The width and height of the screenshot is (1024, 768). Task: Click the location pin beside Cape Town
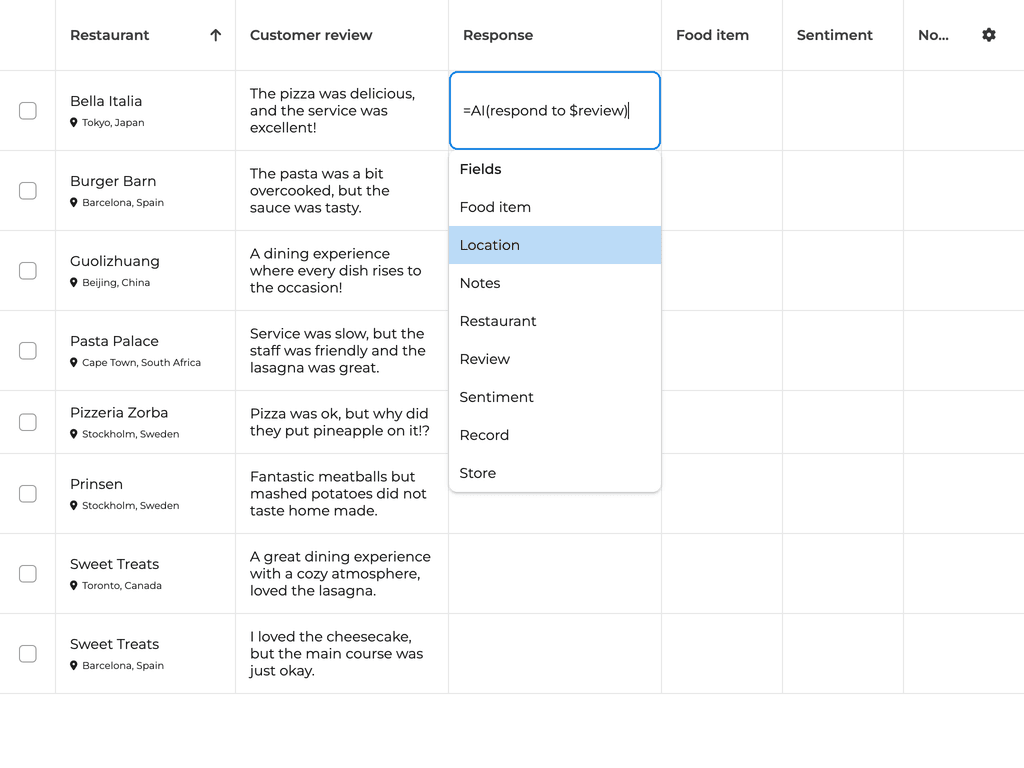(x=74, y=363)
